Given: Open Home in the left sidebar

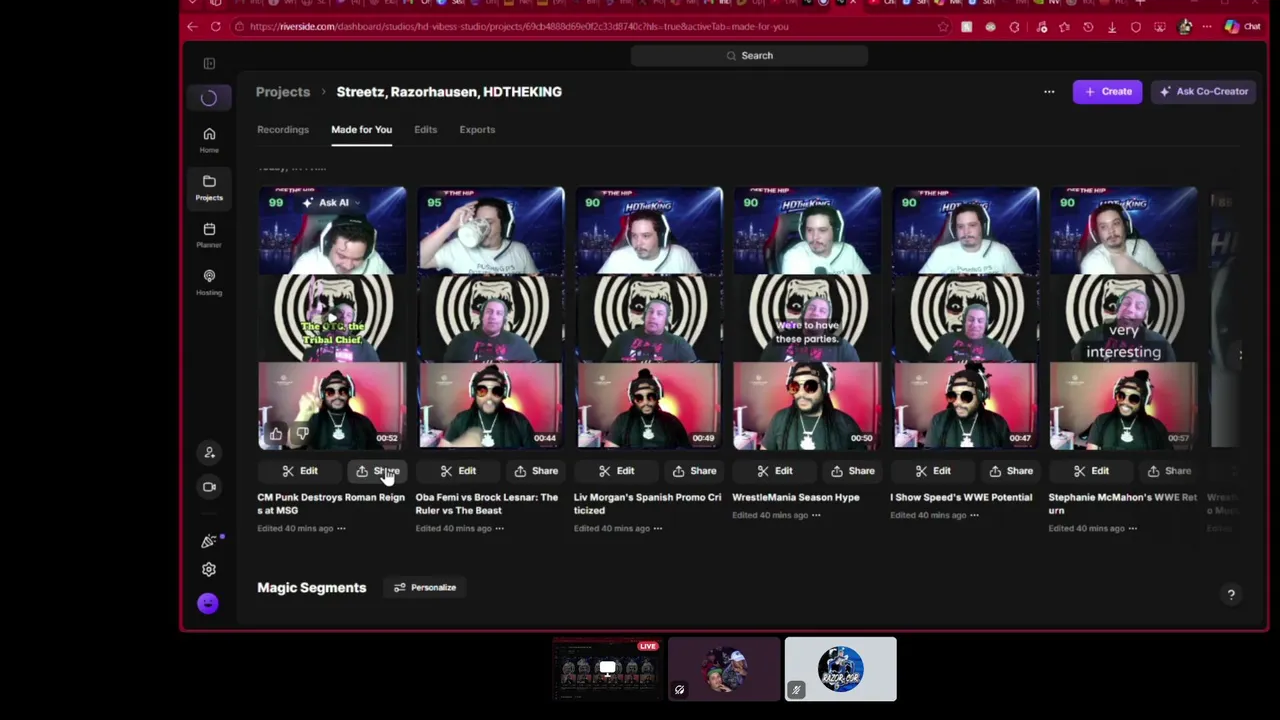Looking at the screenshot, I should pos(209,140).
